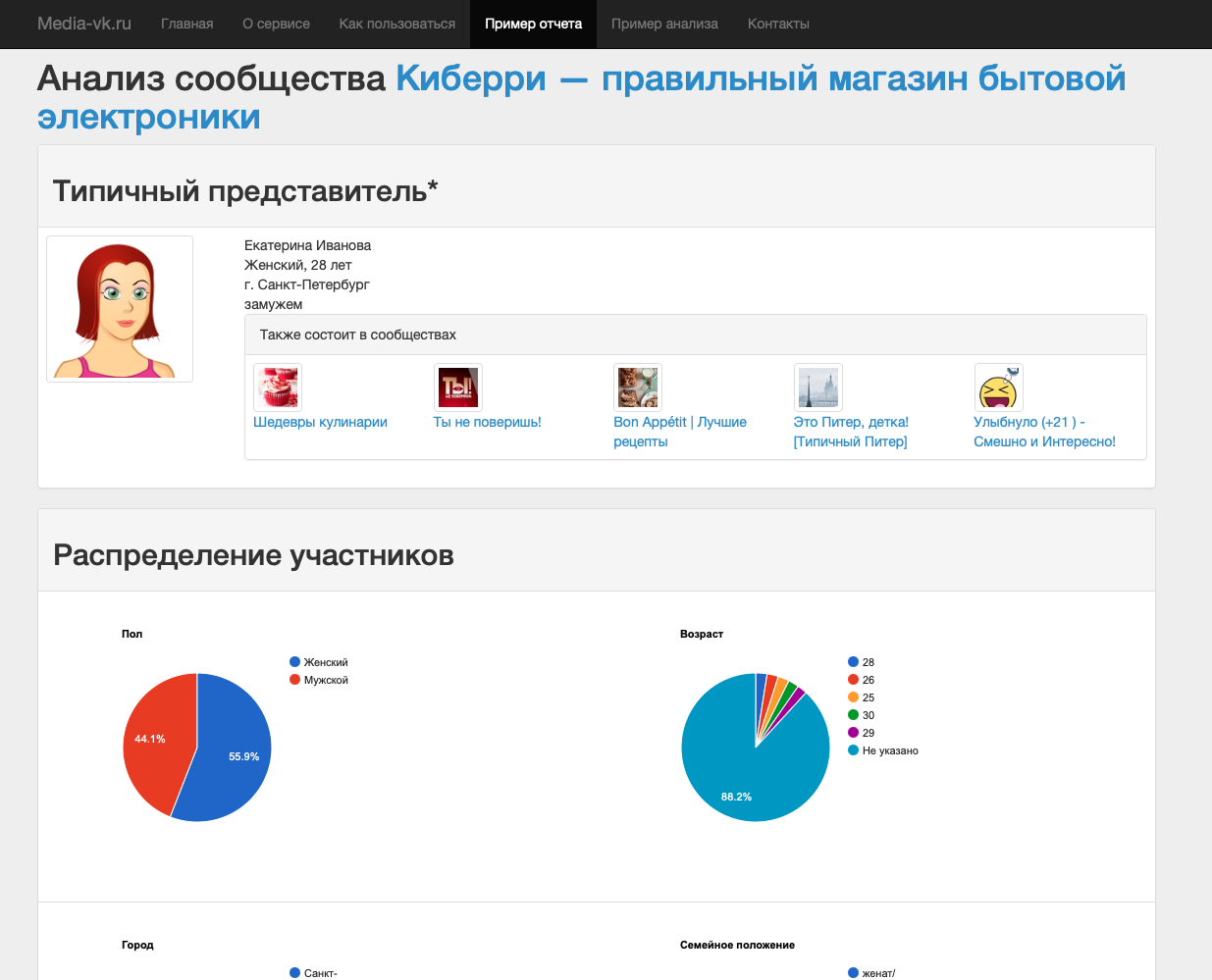Visit the Это Питер, детка! [Типичный Питер] link

tap(851, 432)
